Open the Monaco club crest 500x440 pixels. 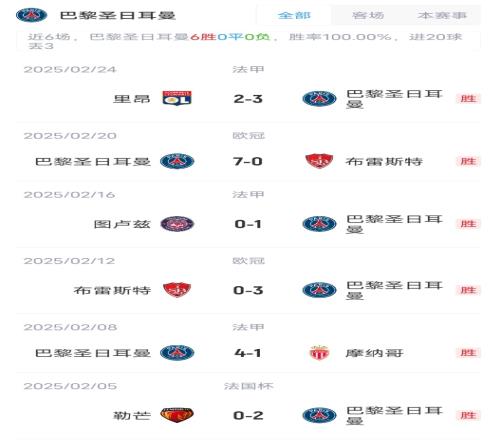[x=319, y=353]
